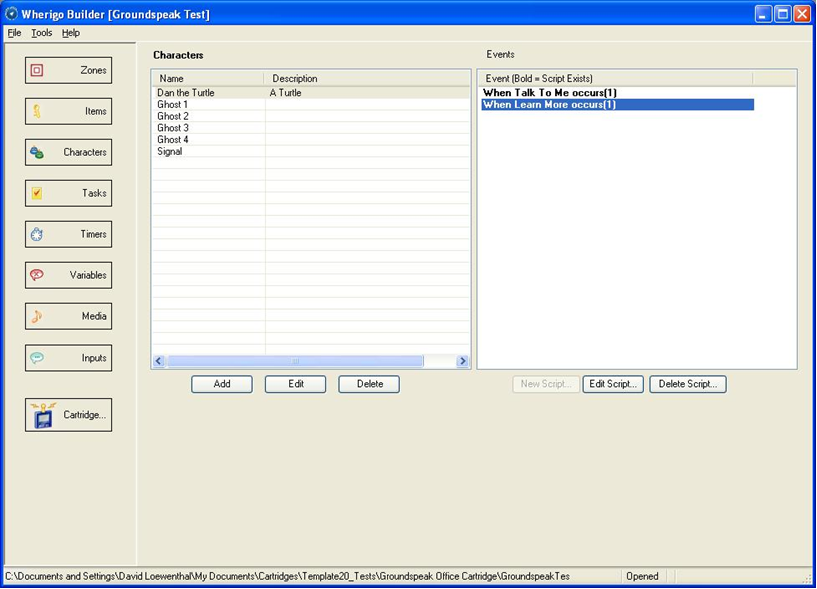Click the horizontal scrollbar thumb in characters list
The image size is (817, 589).
click(295, 361)
